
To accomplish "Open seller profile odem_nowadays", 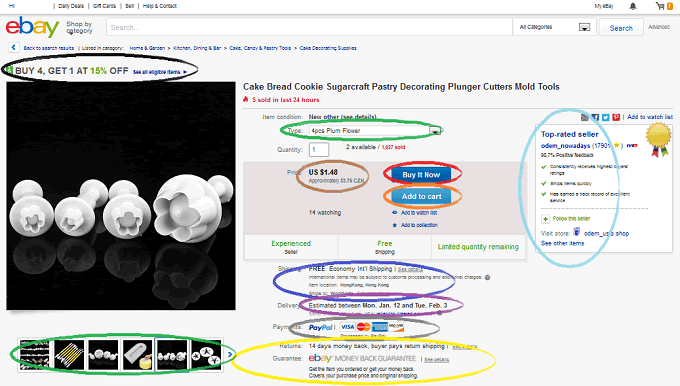I will point(565,146).
